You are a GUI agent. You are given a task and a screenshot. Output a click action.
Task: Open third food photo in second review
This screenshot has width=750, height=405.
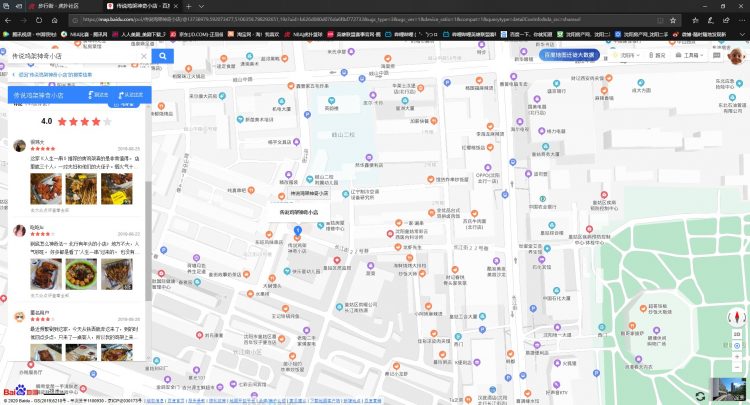pyautogui.click(x=117, y=274)
